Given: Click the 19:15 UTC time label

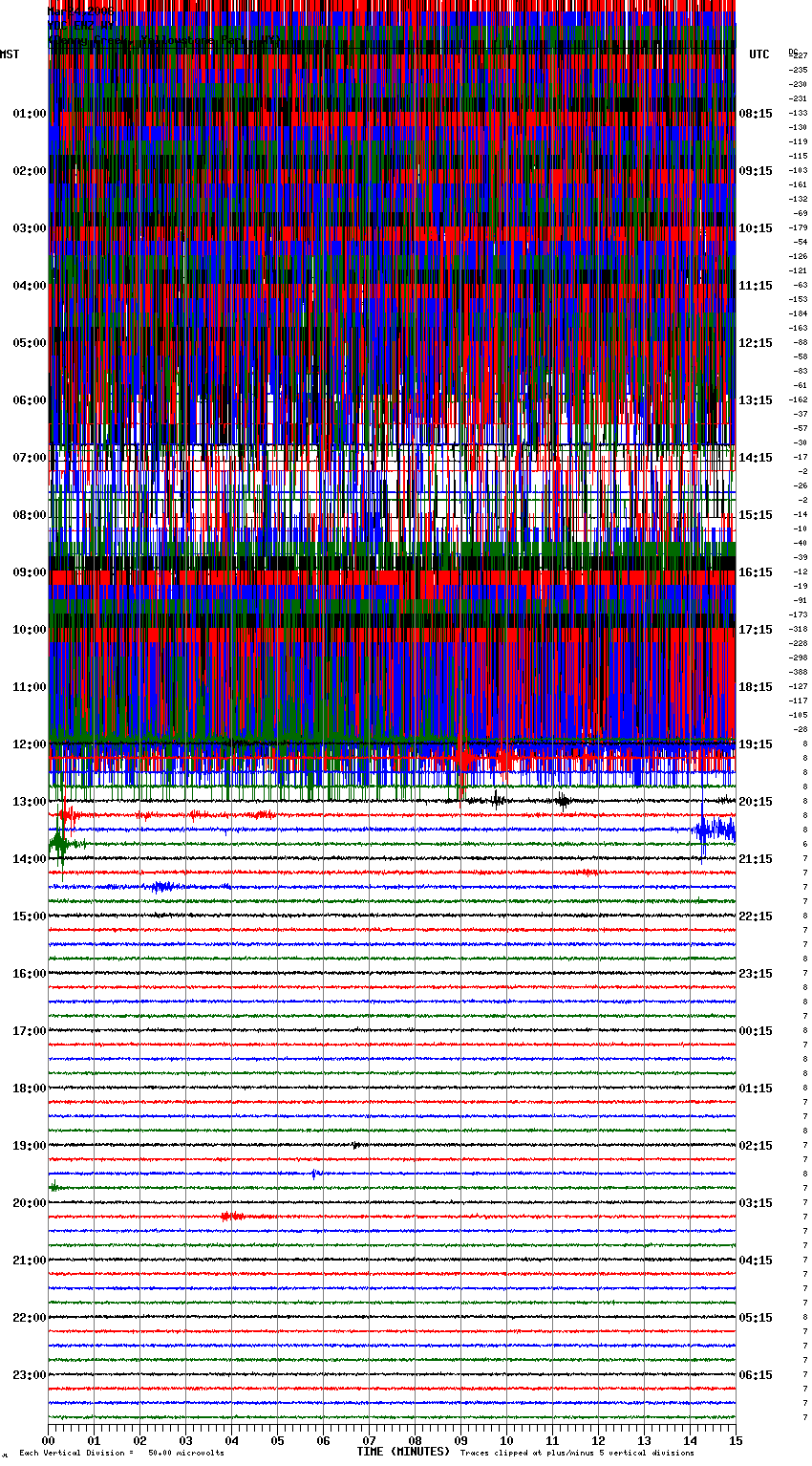Looking at the screenshot, I should (x=756, y=744).
